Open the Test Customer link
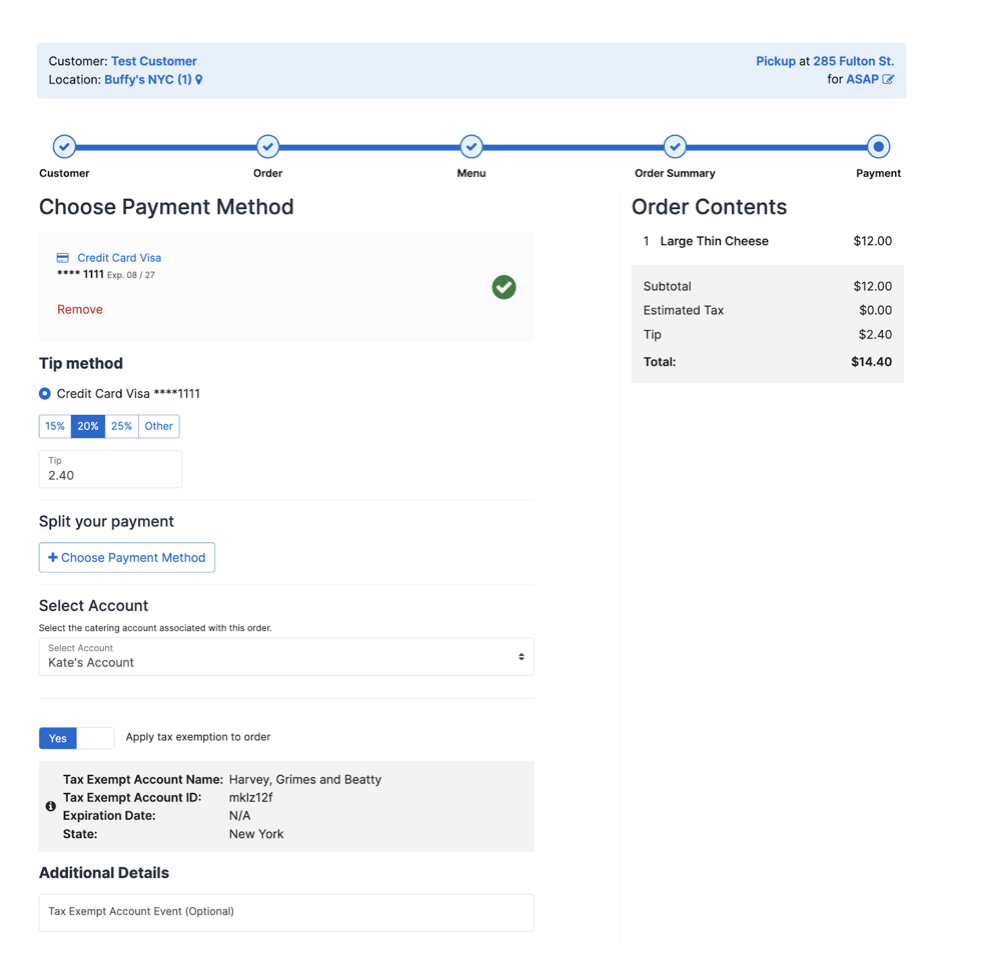This screenshot has height=954, width=1006. pyautogui.click(x=154, y=62)
